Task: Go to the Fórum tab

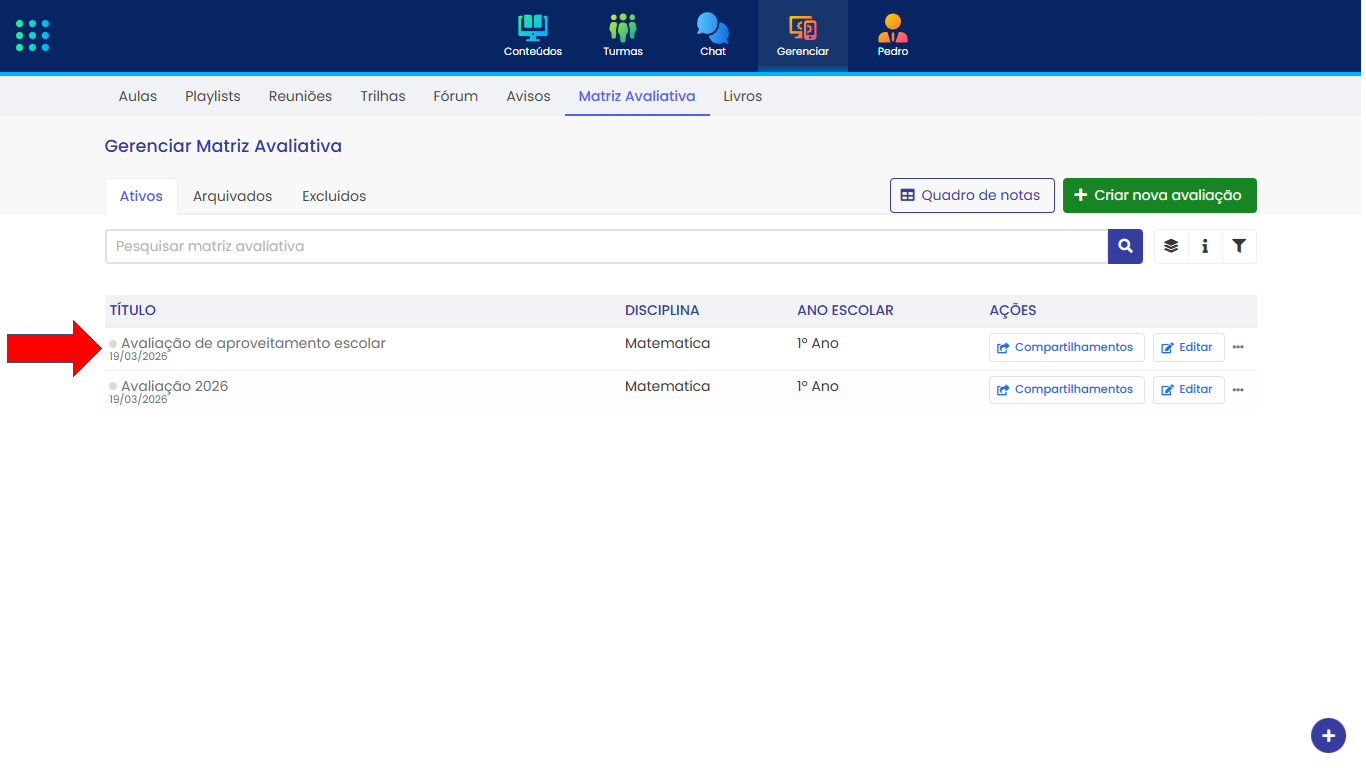Action: pos(456,96)
